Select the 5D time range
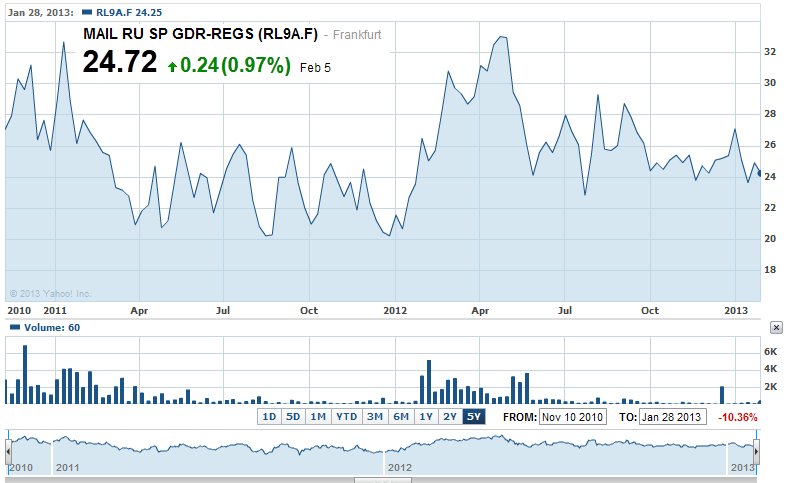Image resolution: width=787 pixels, height=483 pixels. click(293, 417)
